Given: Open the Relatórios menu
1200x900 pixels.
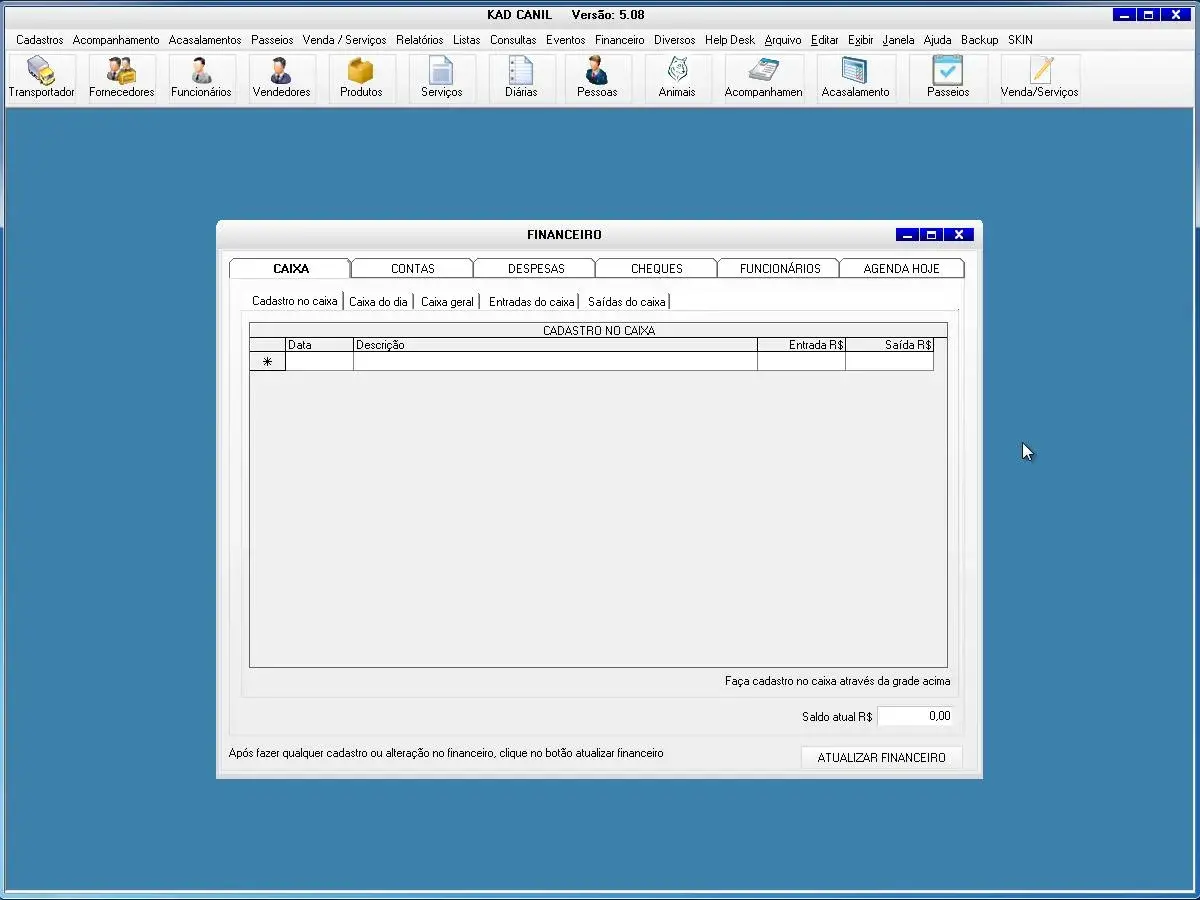Looking at the screenshot, I should coord(419,40).
